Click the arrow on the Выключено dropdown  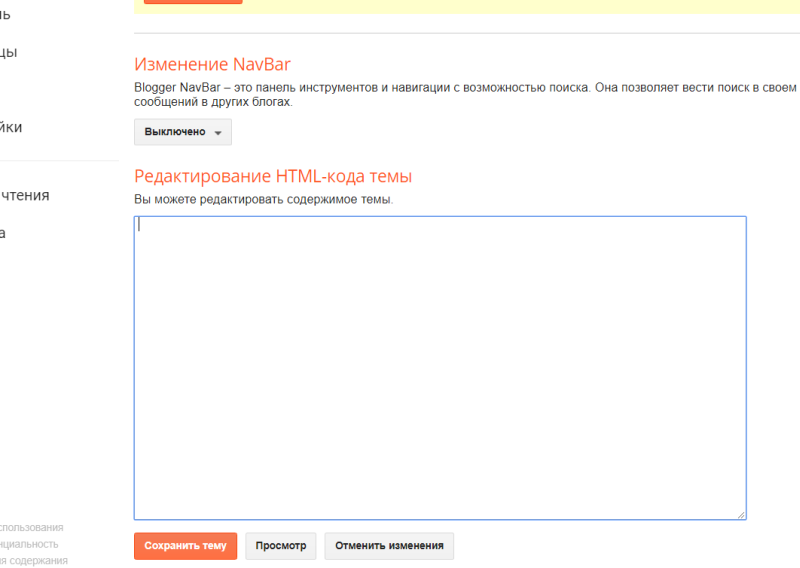tap(218, 133)
